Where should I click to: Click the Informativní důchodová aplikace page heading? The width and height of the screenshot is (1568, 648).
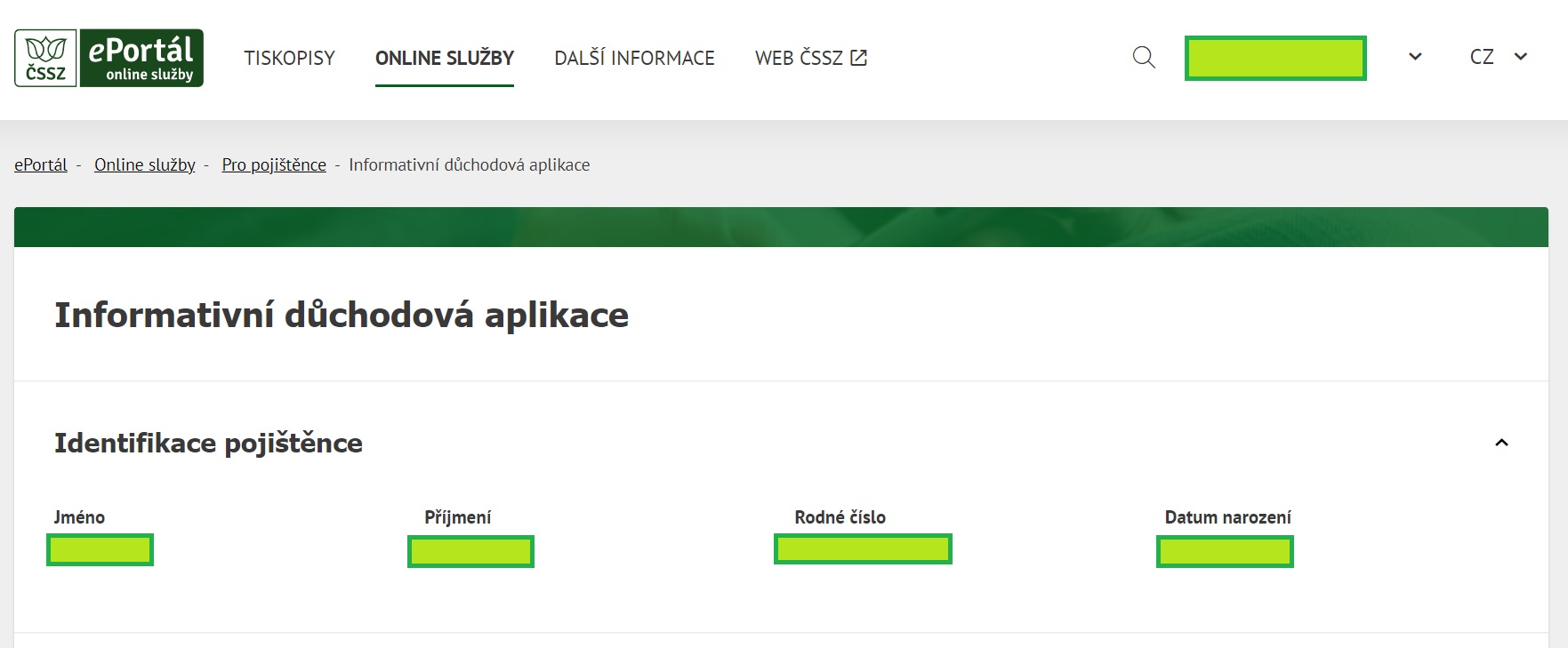click(x=342, y=316)
